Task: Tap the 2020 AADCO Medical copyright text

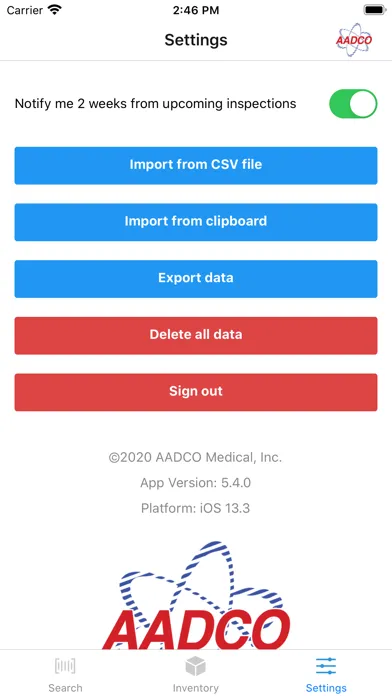Action: (196, 457)
